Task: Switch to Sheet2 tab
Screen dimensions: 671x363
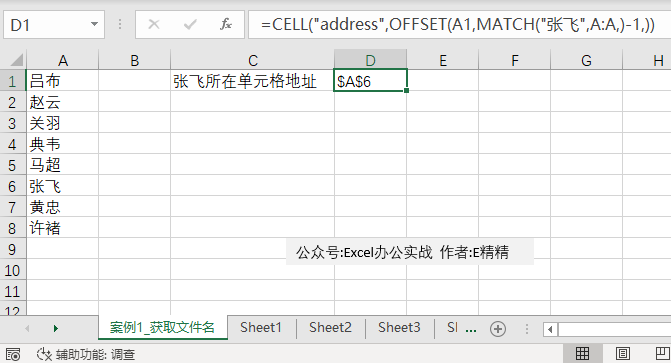Action: click(330, 327)
